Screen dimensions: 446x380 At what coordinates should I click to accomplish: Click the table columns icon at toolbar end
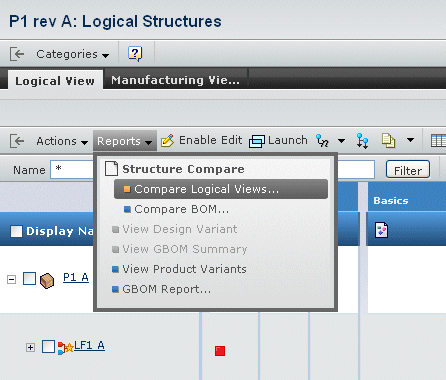click(x=438, y=141)
